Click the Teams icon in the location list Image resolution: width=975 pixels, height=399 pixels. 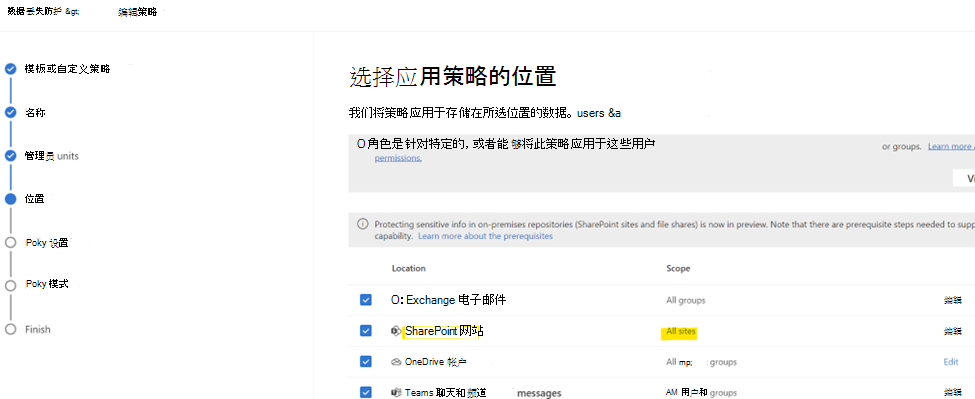point(395,392)
